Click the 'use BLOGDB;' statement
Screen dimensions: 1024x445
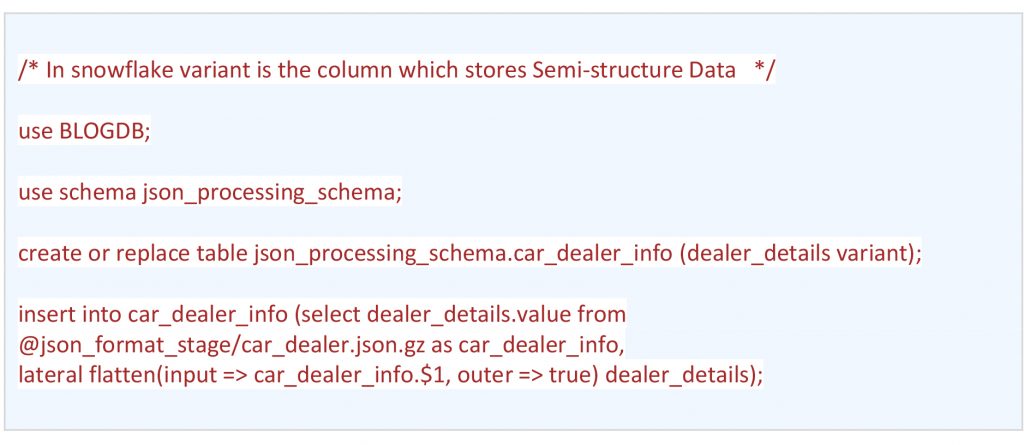coord(84,131)
